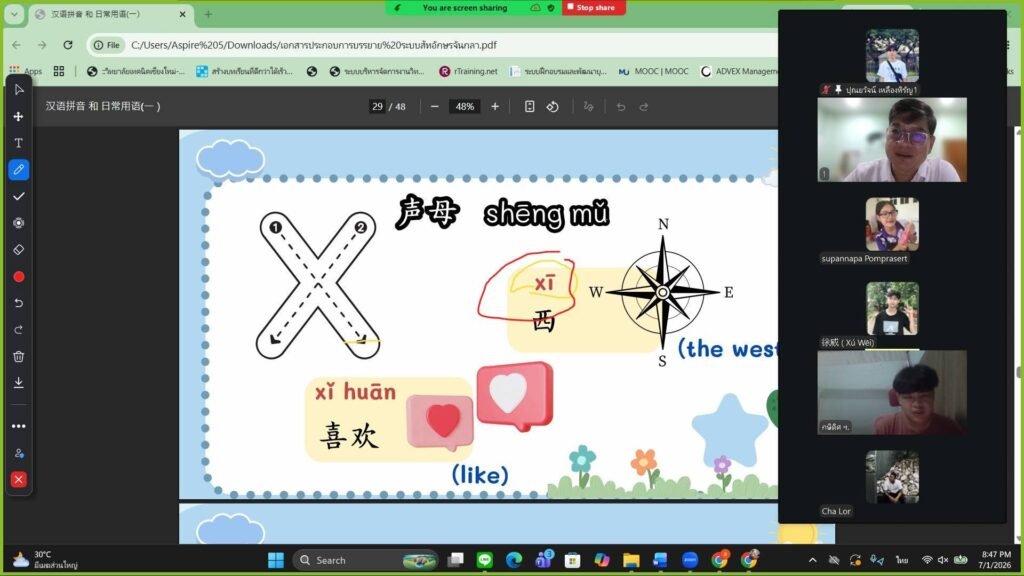This screenshot has height=576, width=1024.
Task: Click supannapa Pomprasert participant thumbnail
Action: (x=892, y=224)
